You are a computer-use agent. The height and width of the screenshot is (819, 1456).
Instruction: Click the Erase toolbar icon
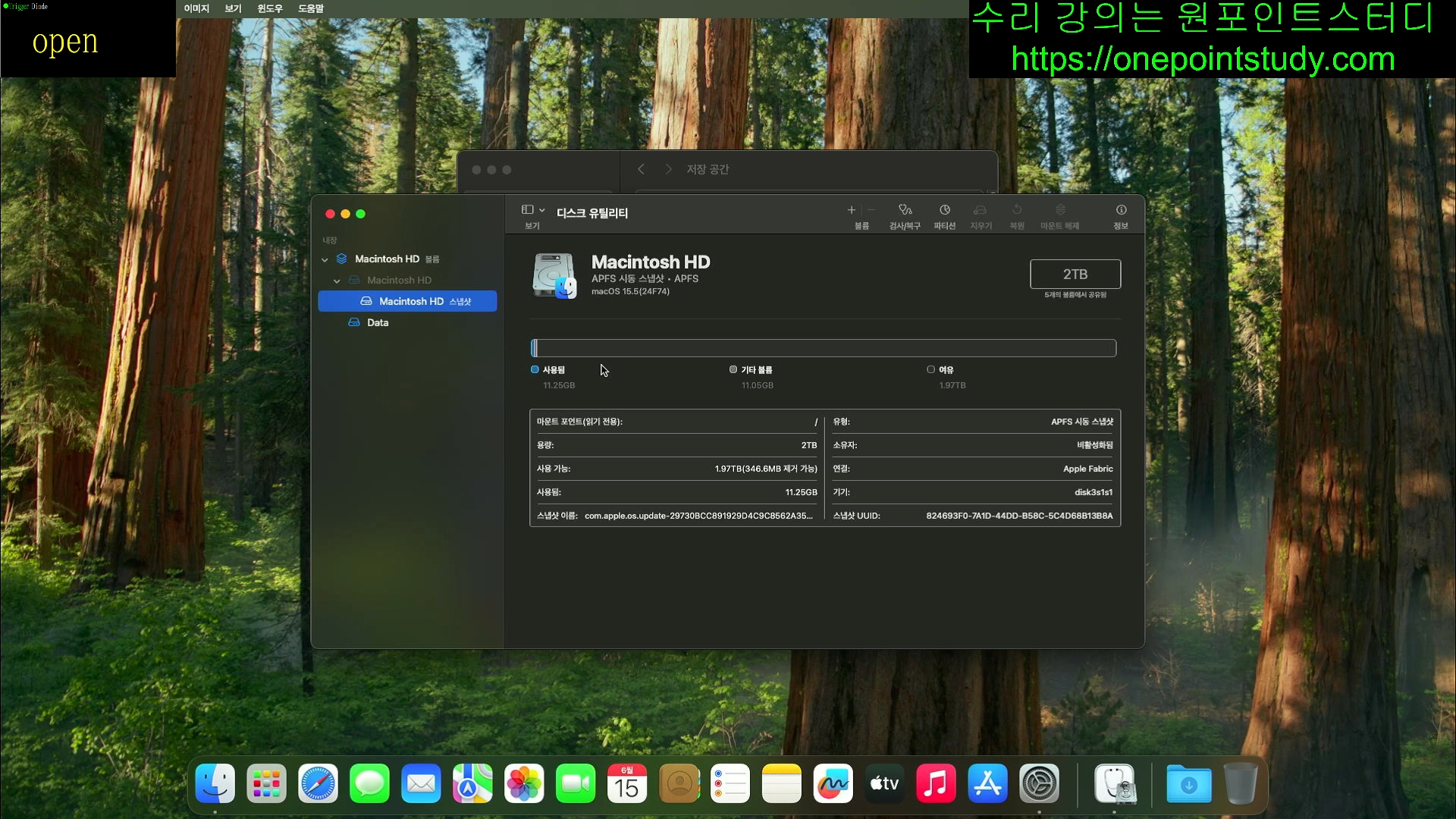click(981, 210)
